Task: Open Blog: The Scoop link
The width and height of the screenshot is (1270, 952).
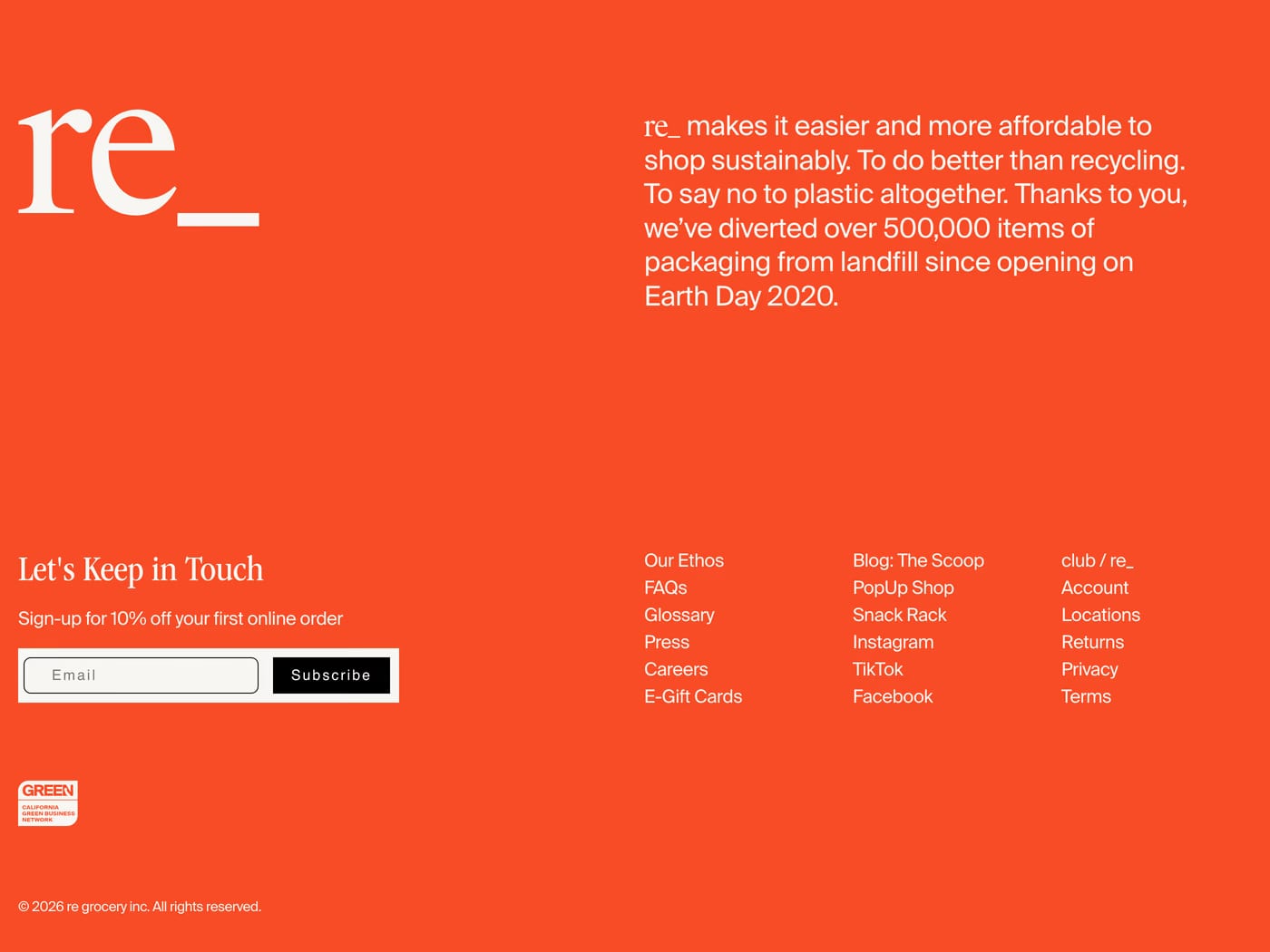Action: [918, 560]
